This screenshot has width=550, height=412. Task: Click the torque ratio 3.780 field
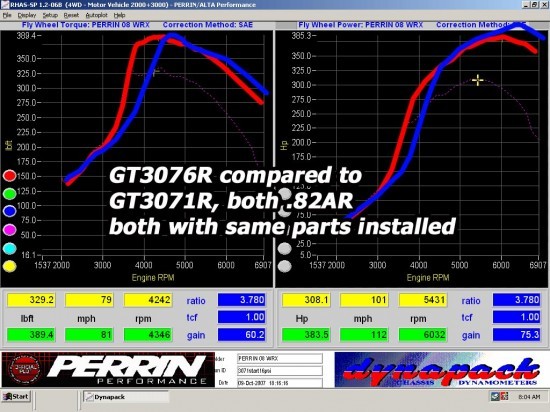(241, 300)
